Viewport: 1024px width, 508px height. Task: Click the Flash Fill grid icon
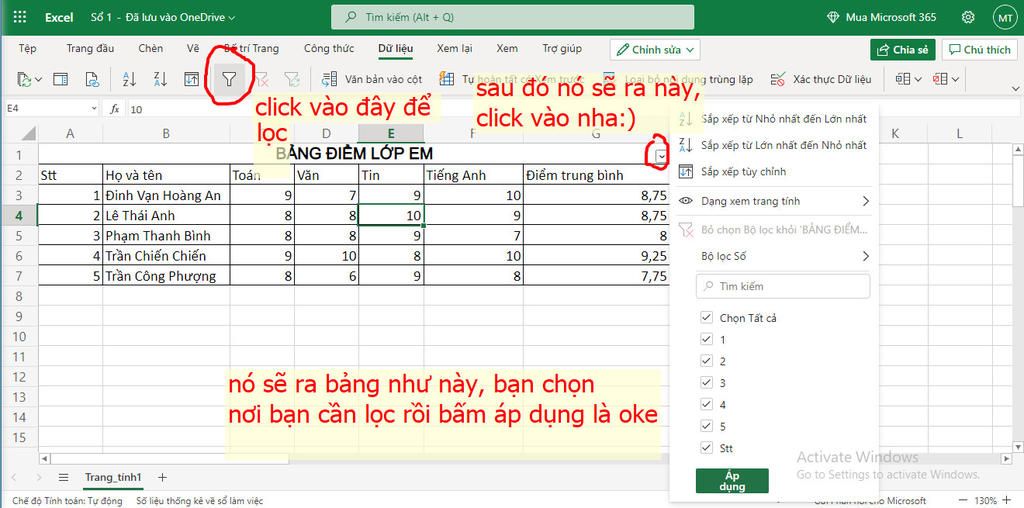(447, 80)
